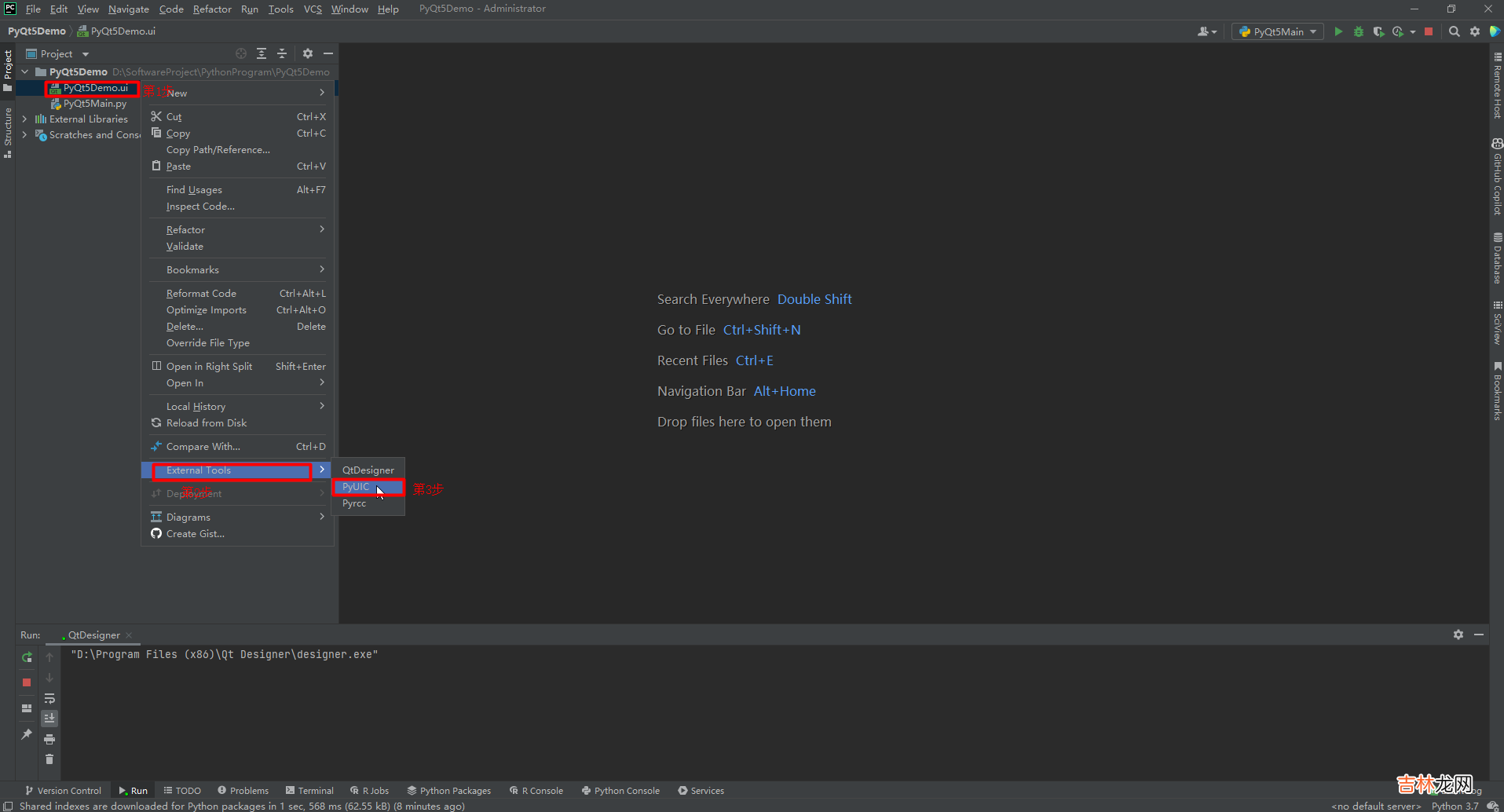Image resolution: width=1504 pixels, height=812 pixels.
Task: Open Search Everywhere magnifier icon
Action: [x=1455, y=31]
